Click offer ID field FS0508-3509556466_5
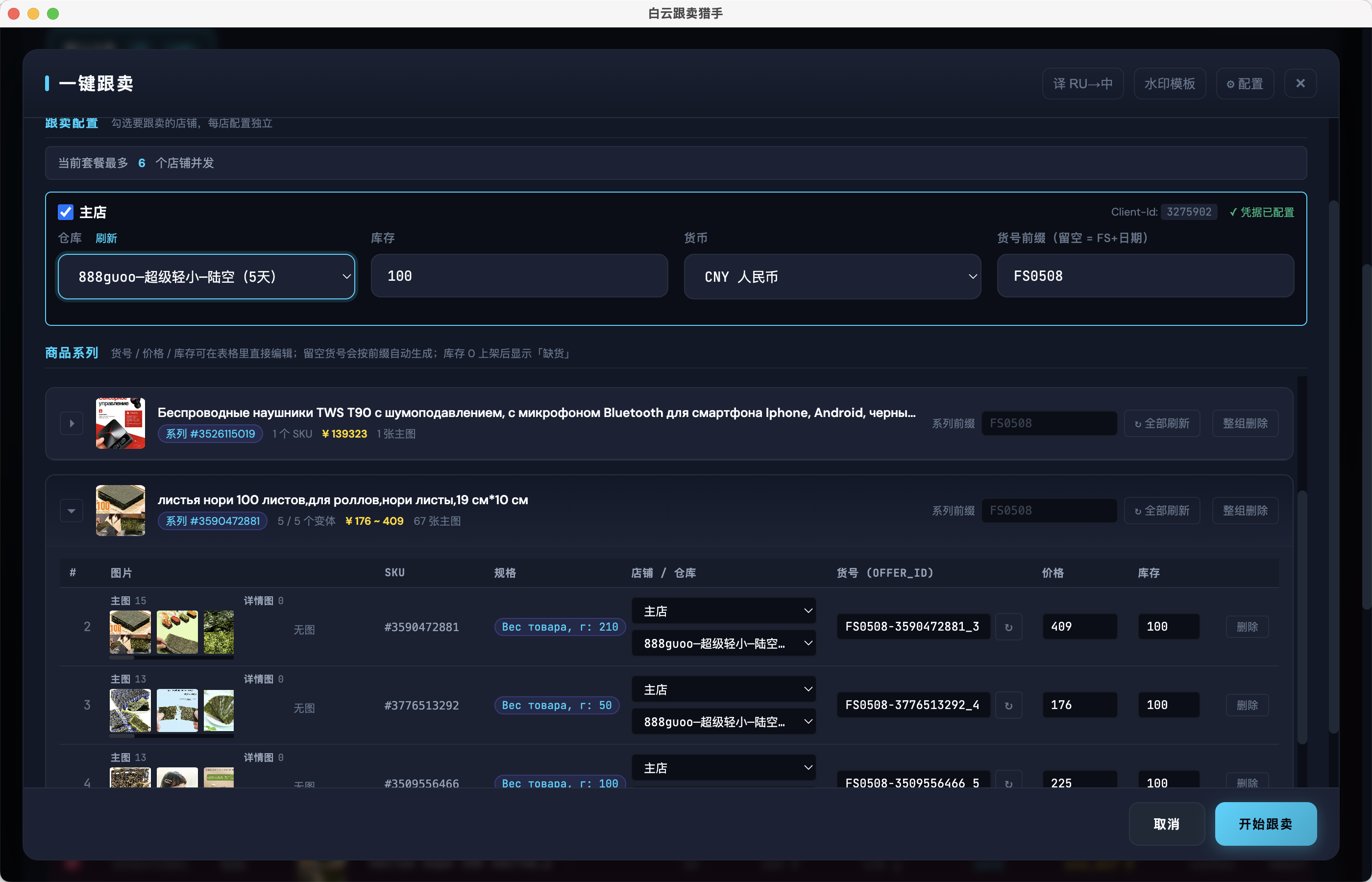Viewport: 1372px width, 882px height. pos(913,780)
